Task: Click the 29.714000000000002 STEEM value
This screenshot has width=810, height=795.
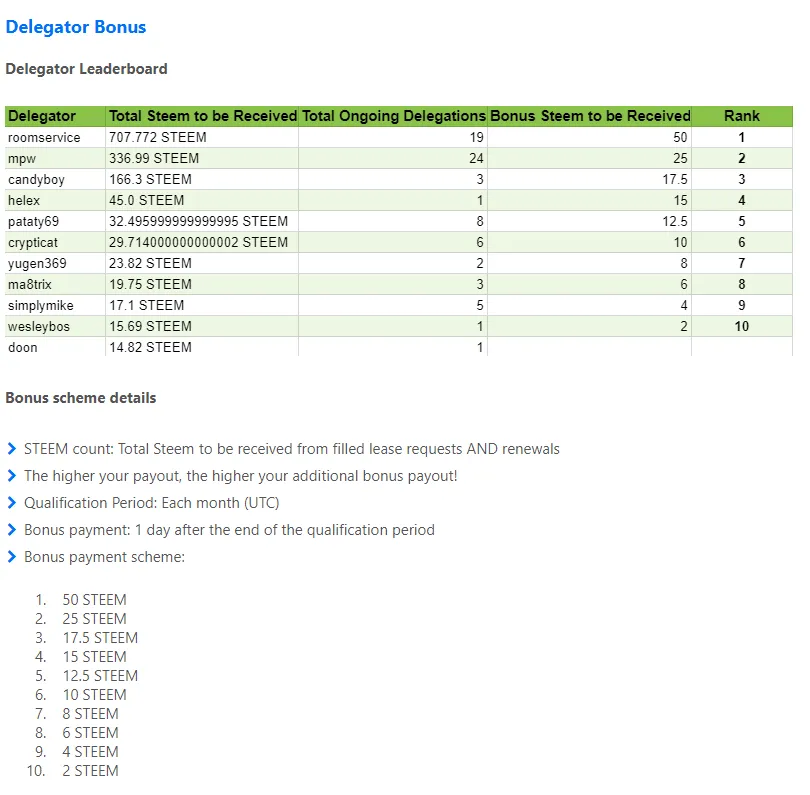Action: [198, 242]
